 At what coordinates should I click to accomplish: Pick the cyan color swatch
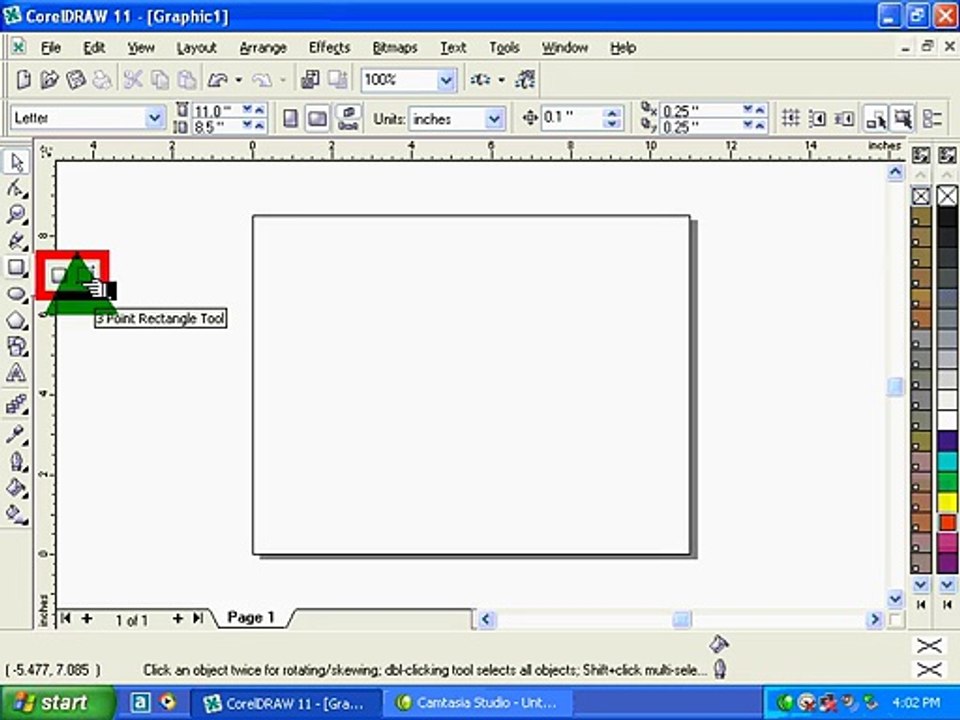947,462
